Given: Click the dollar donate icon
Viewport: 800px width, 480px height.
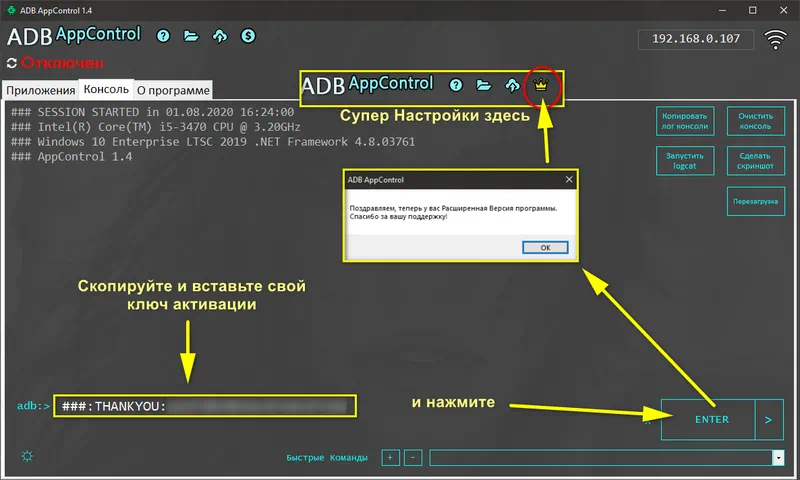Looking at the screenshot, I should click(248, 36).
